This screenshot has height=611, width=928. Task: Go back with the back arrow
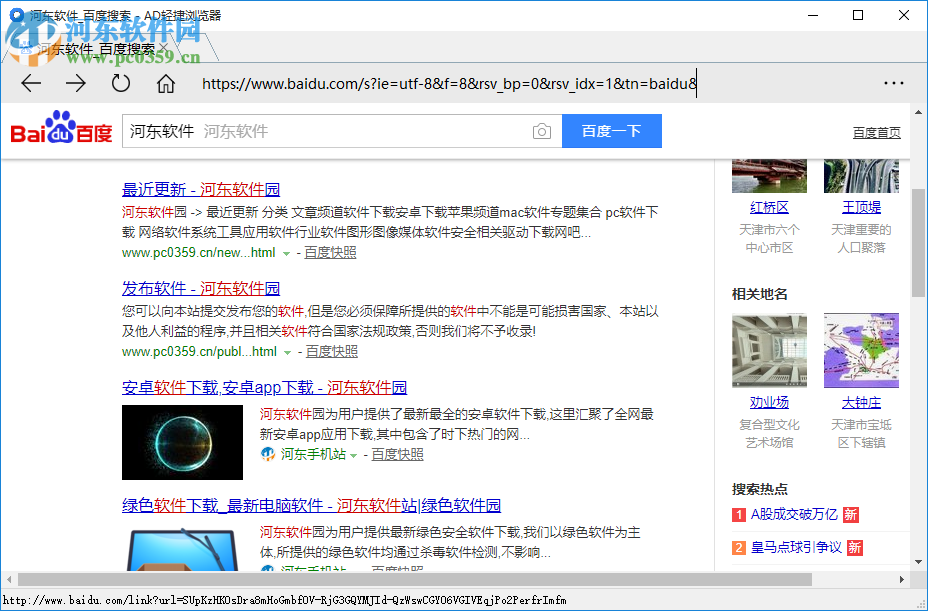point(31,83)
